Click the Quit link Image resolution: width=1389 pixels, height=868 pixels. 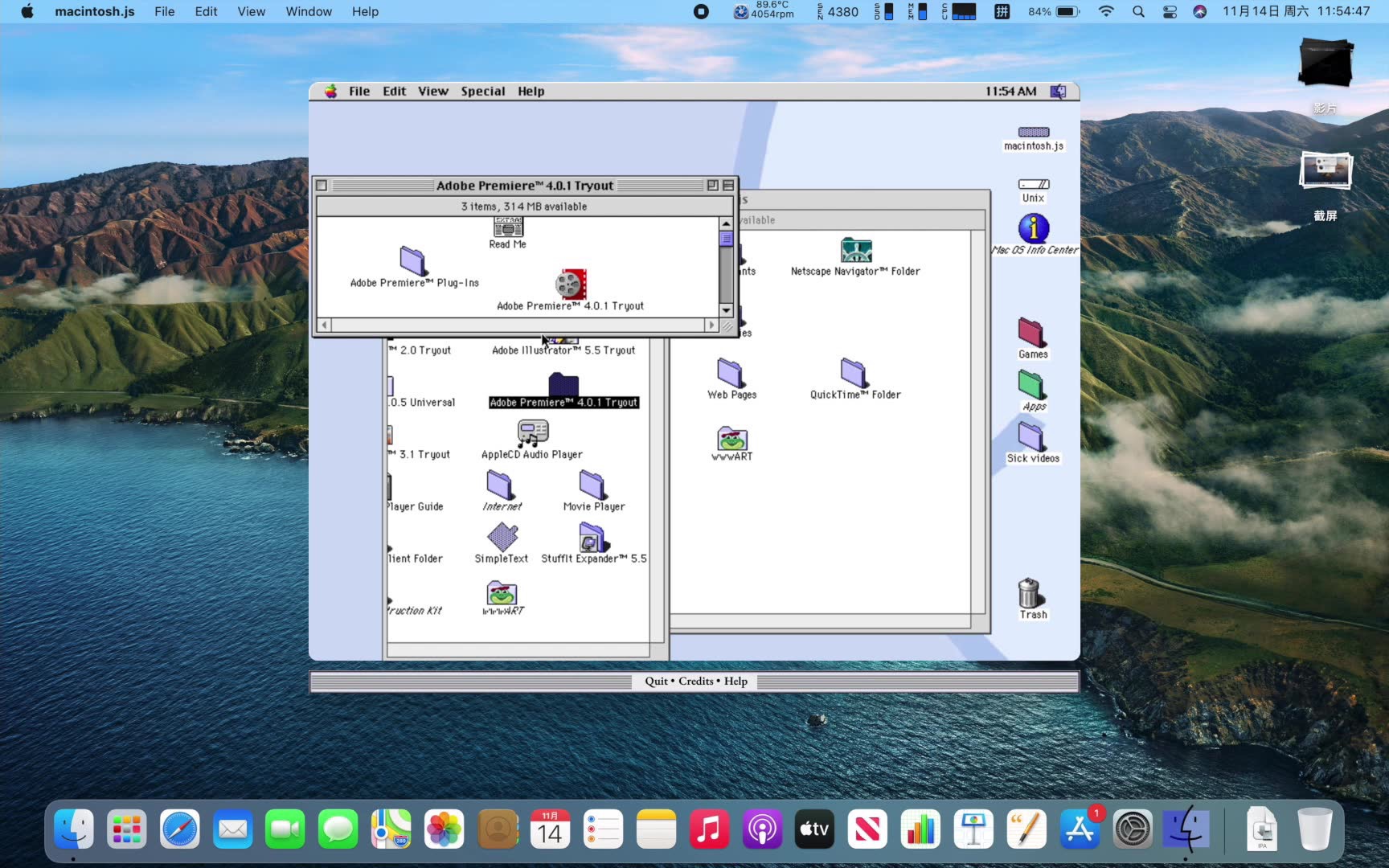pos(656,681)
